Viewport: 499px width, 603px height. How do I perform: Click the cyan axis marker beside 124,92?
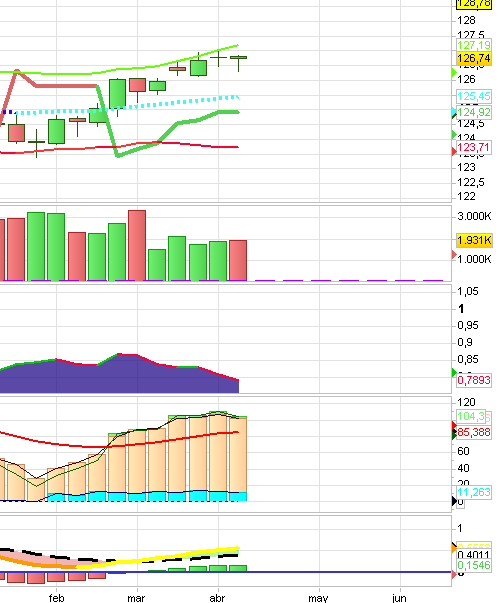coord(454,112)
